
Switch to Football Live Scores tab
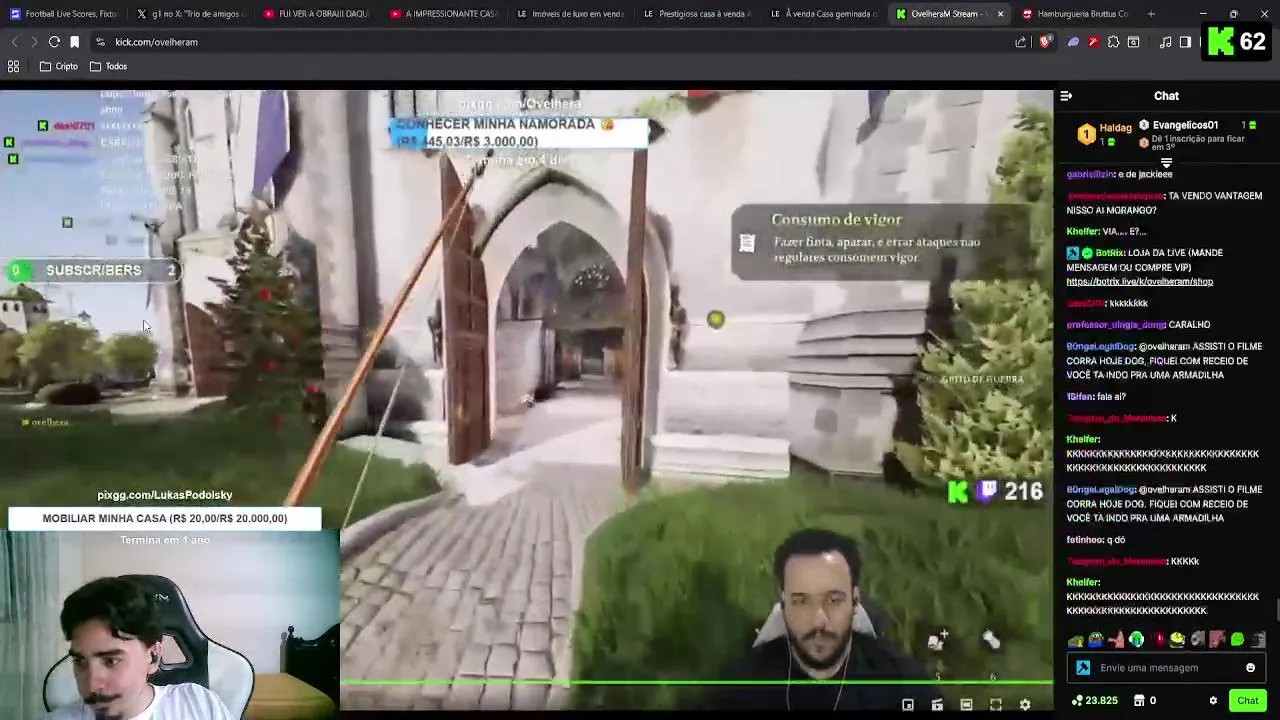(63, 14)
